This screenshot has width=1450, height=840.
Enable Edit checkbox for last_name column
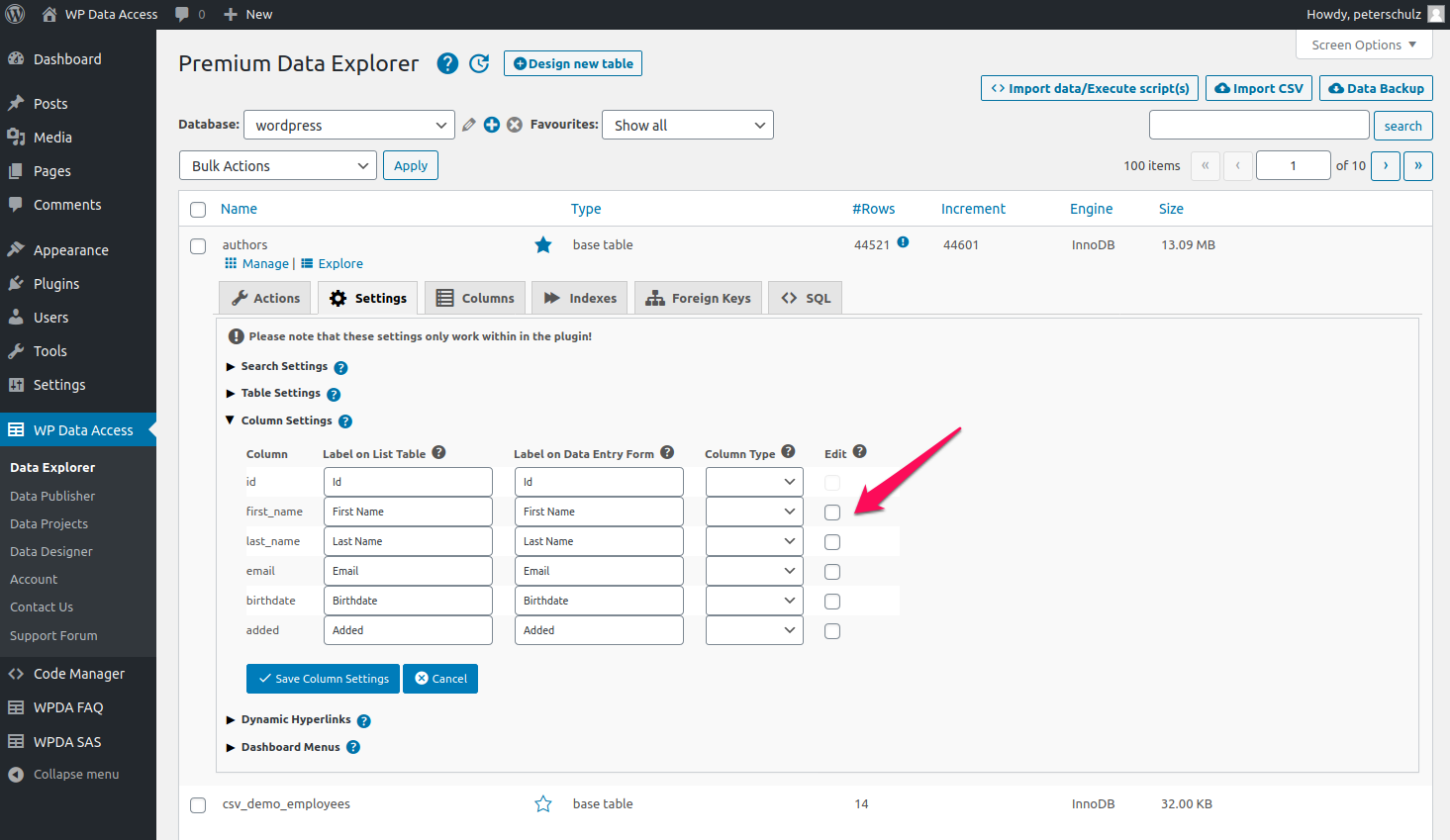(832, 542)
